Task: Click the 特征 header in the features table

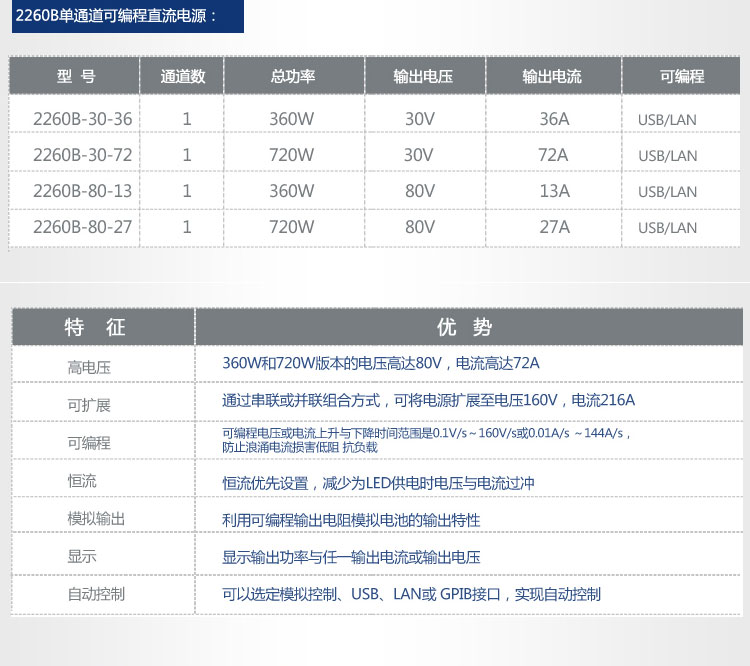Action: (x=95, y=327)
